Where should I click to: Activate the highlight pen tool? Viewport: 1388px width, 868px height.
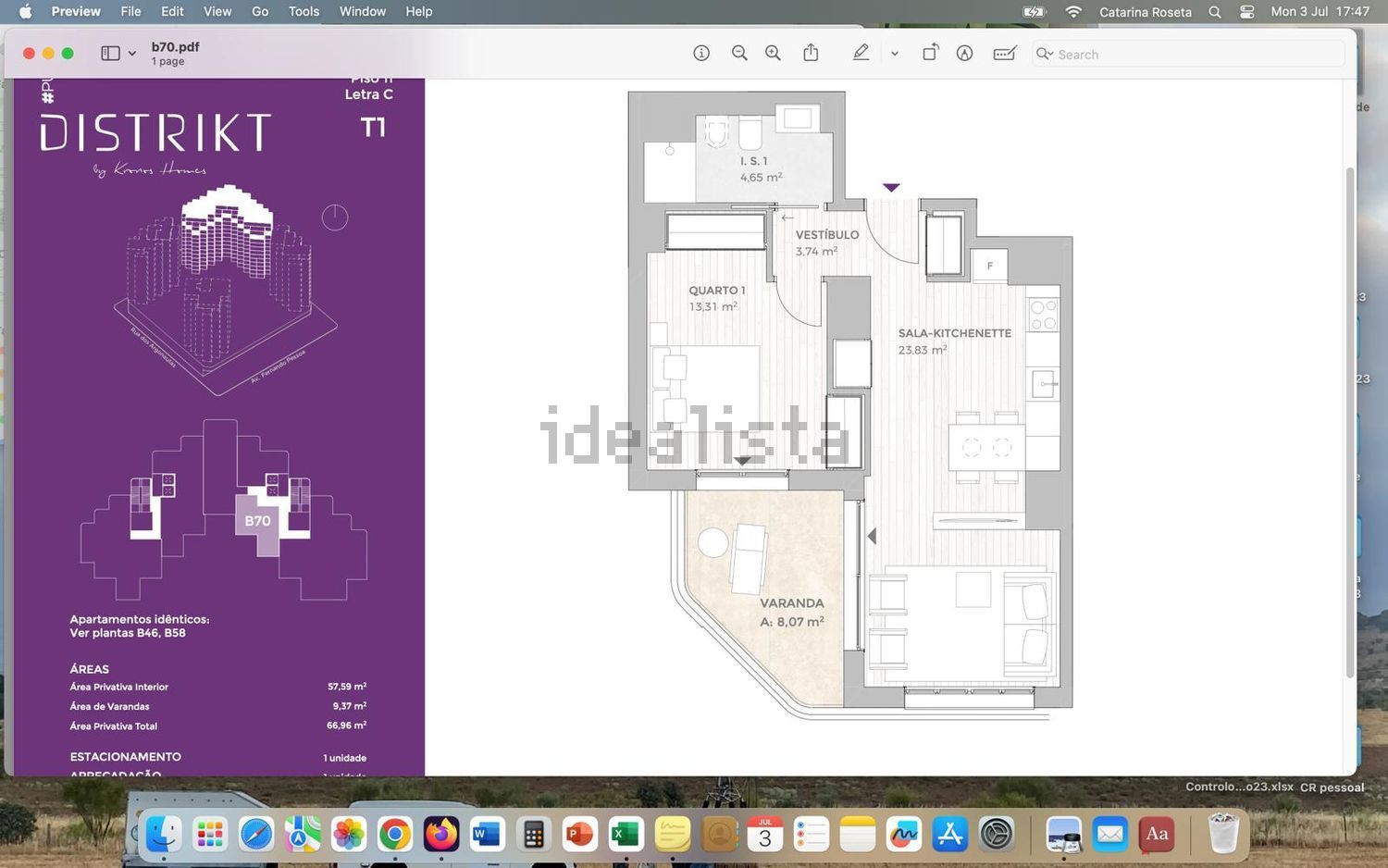coord(861,53)
